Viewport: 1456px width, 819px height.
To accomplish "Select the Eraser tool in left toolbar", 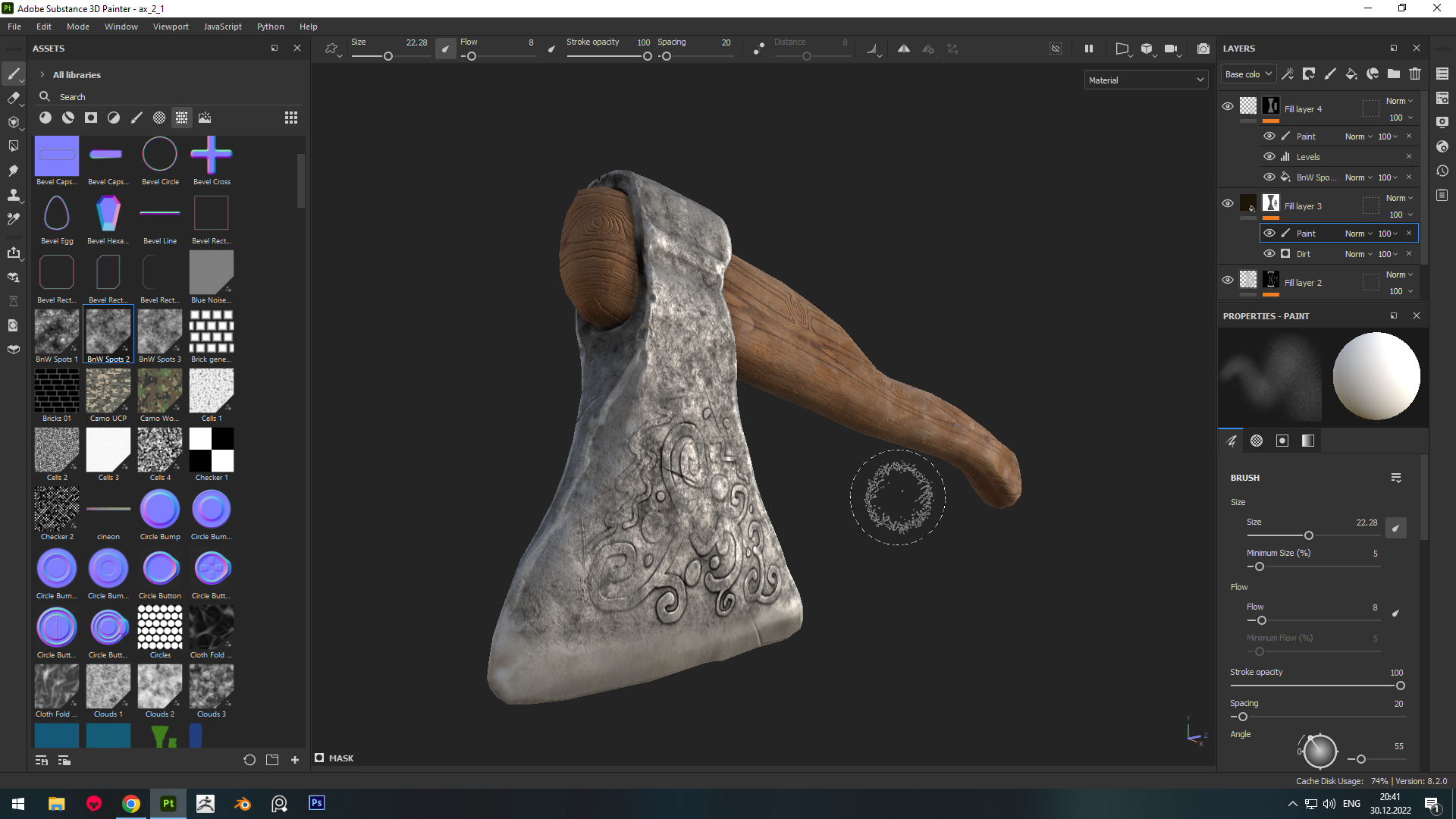I will coord(13,98).
